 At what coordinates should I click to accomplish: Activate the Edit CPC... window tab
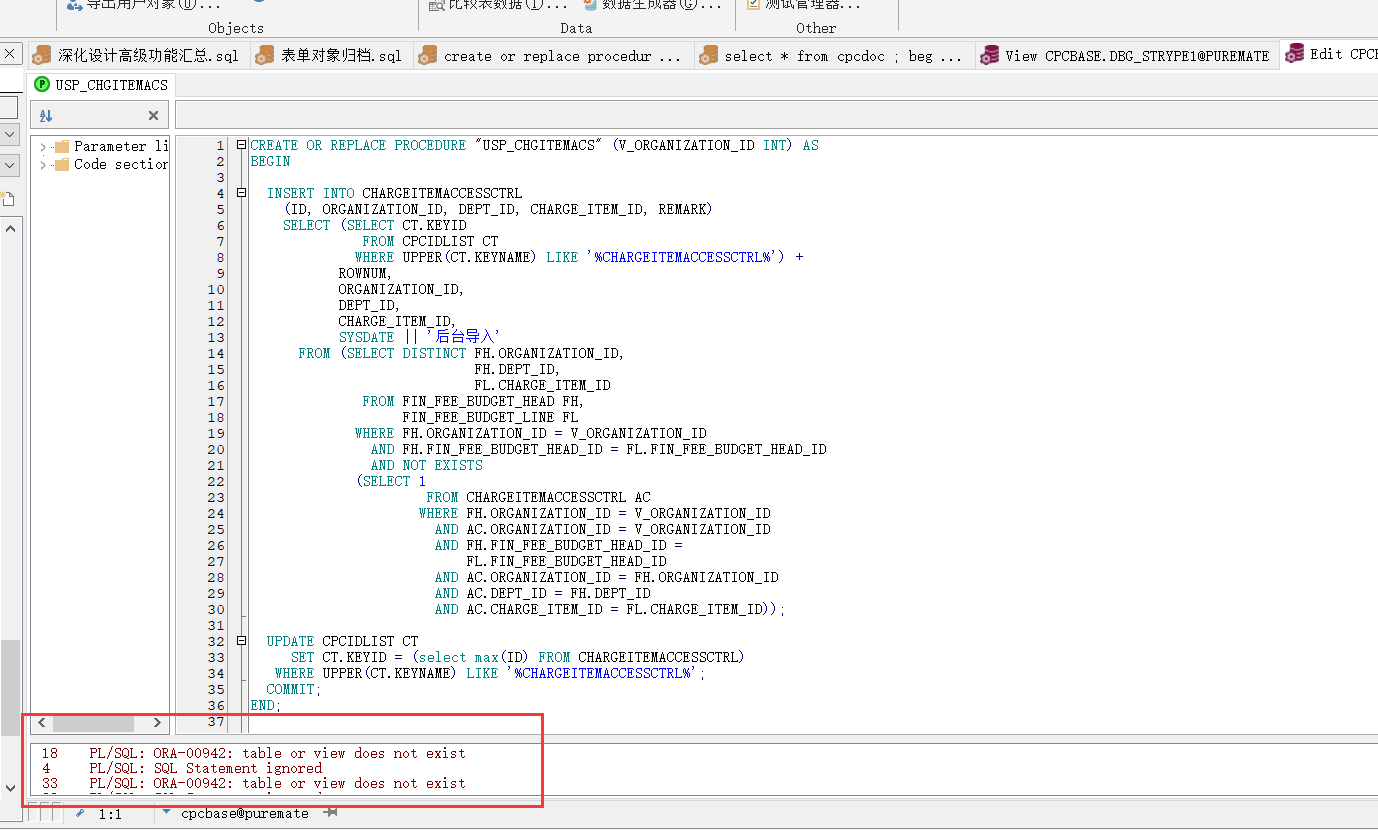tap(1330, 55)
